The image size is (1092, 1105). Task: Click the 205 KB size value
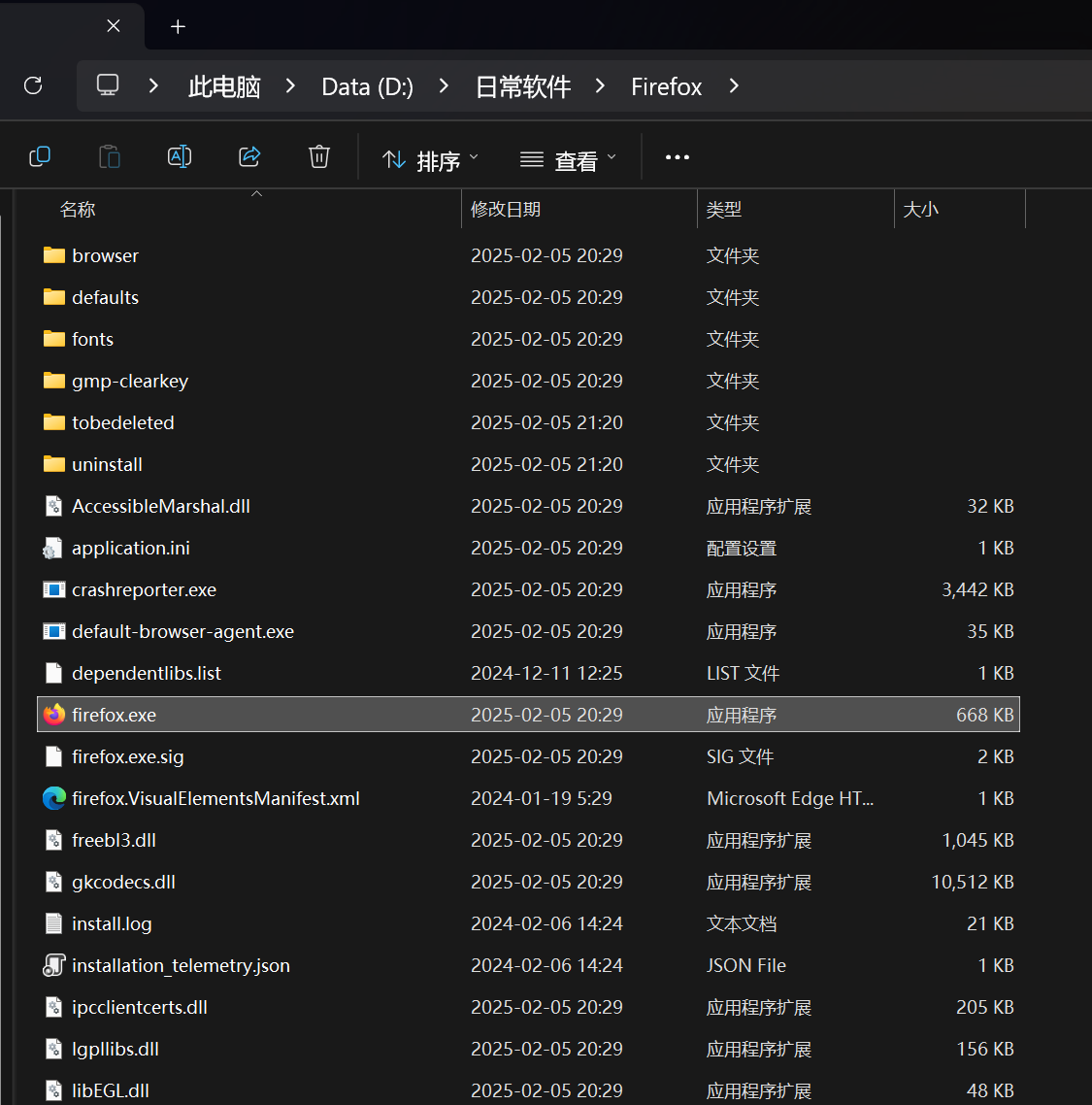coord(985,1007)
